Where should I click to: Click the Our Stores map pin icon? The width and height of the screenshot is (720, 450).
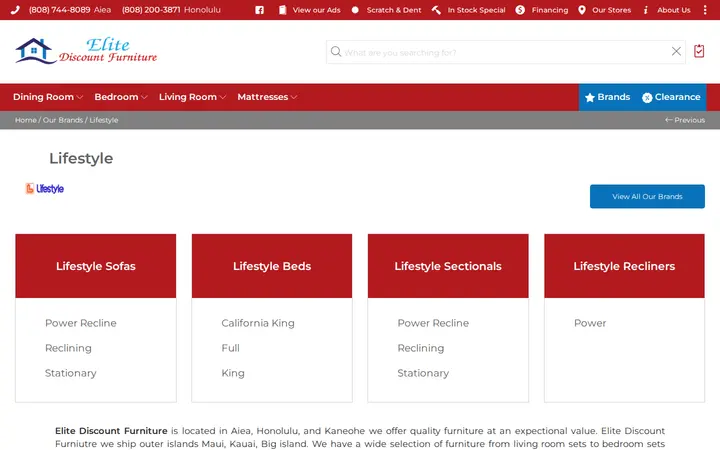coord(582,10)
